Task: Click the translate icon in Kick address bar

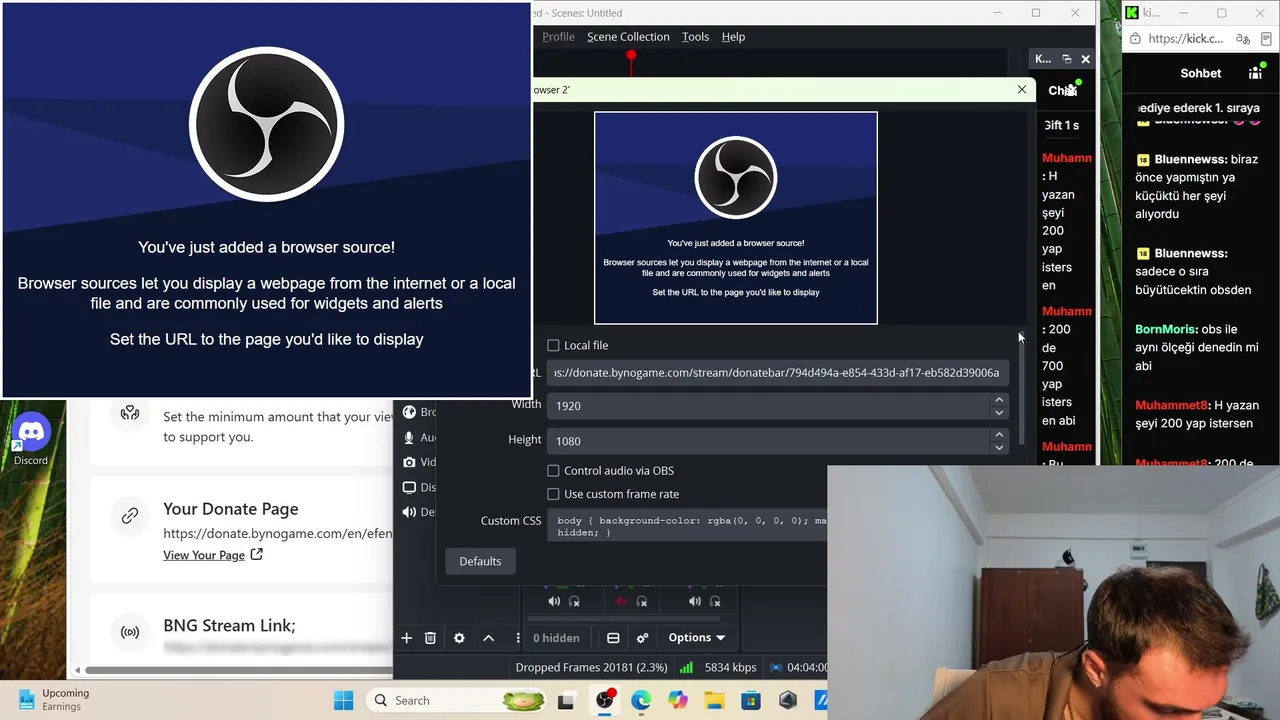Action: pos(1243,39)
